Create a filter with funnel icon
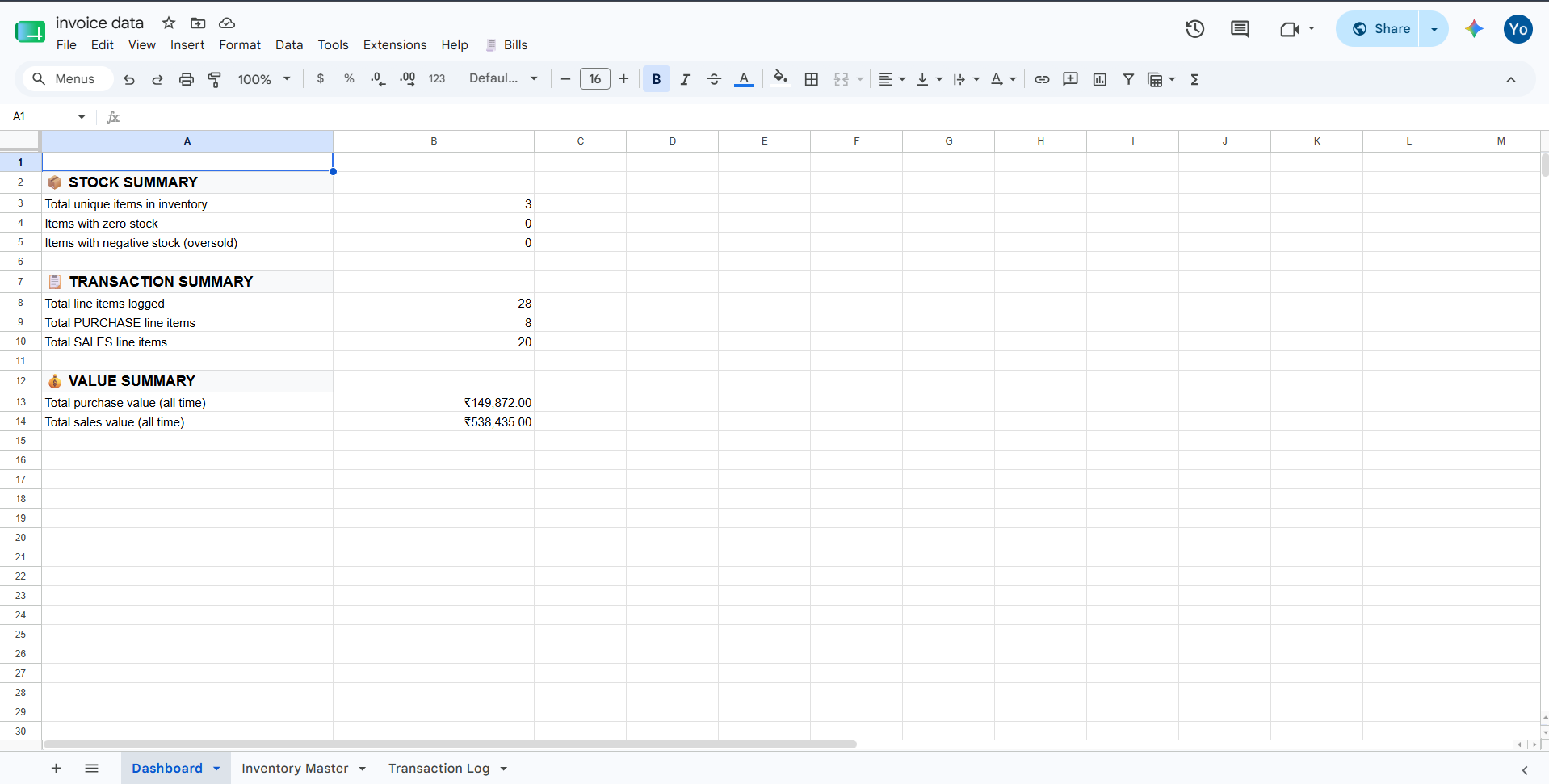Screen dimensions: 1549x784 pyautogui.click(x=1128, y=79)
